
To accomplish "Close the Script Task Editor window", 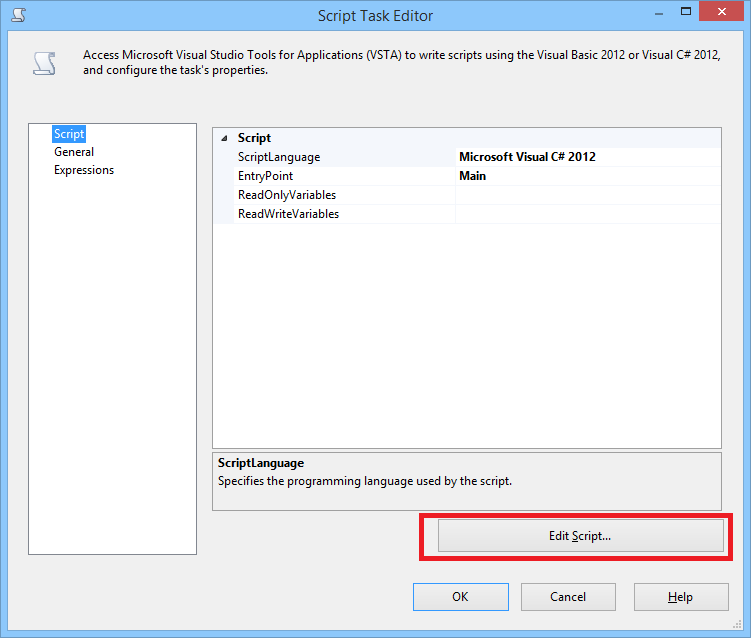I will (x=721, y=11).
